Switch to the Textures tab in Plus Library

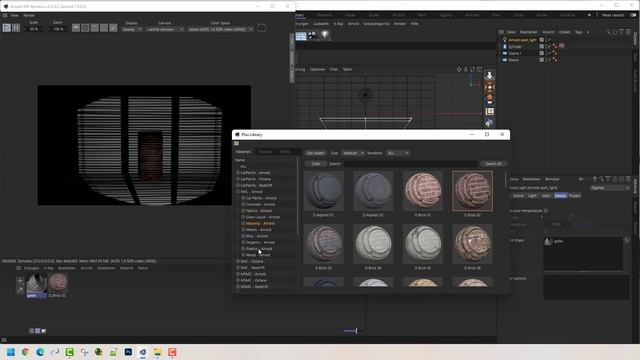tap(265, 152)
